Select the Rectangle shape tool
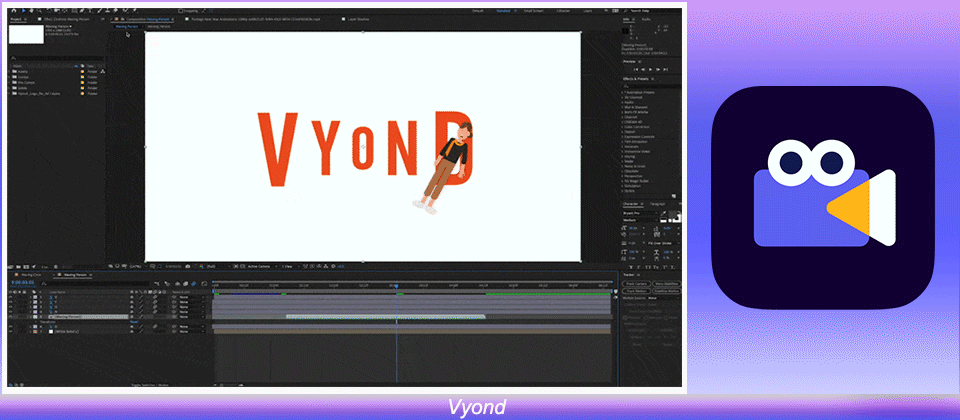 click(x=74, y=10)
